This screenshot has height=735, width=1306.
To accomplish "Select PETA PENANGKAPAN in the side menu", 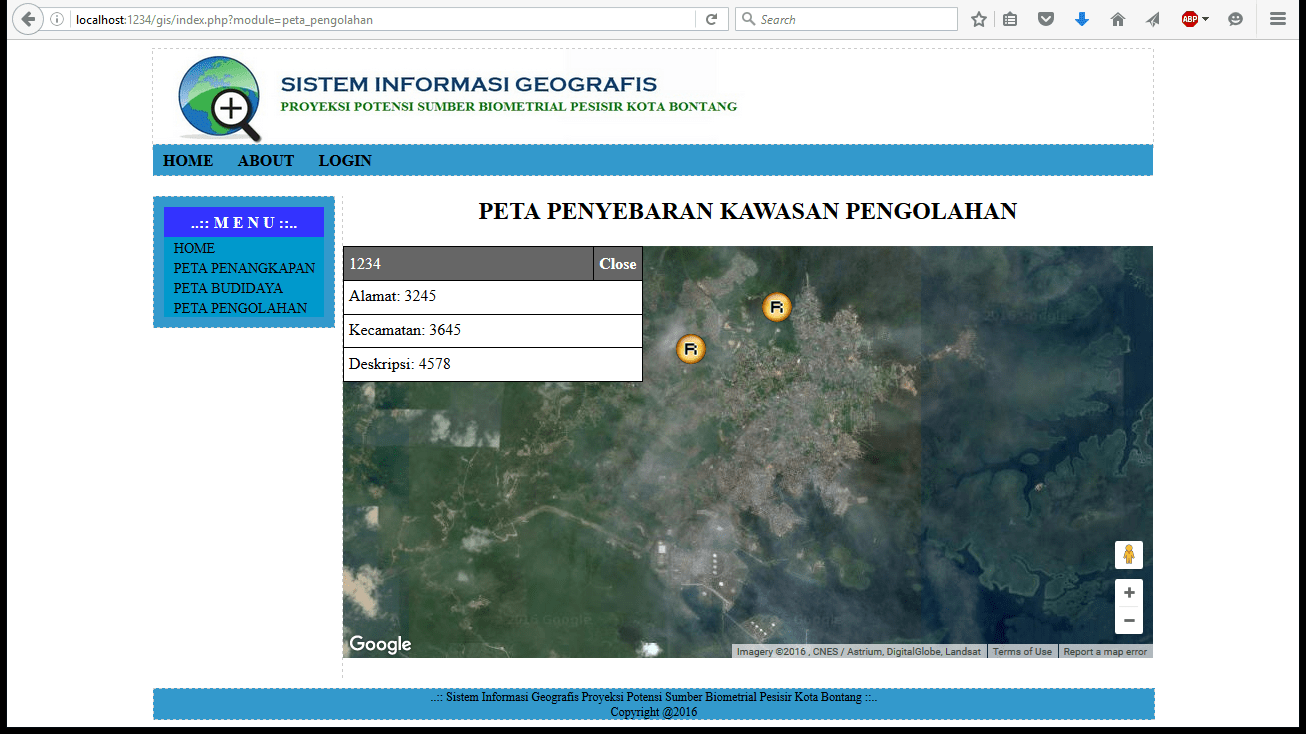I will (x=244, y=268).
